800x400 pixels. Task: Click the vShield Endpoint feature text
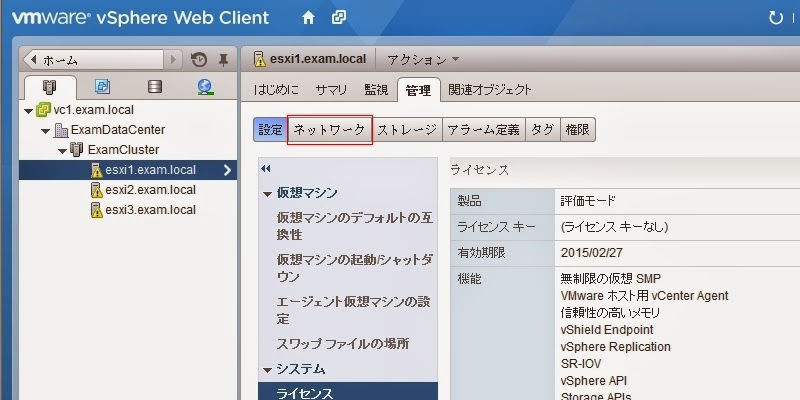[607, 330]
